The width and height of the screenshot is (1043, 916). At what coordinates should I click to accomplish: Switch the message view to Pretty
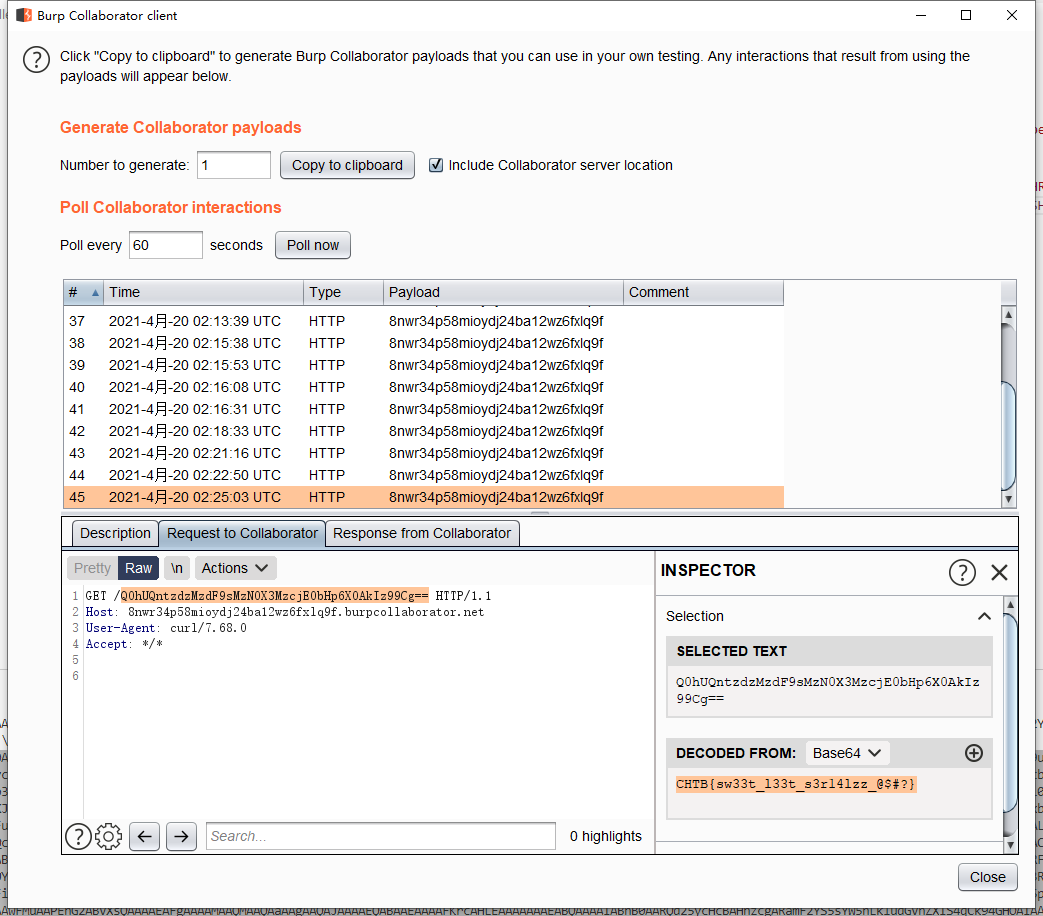(92, 568)
